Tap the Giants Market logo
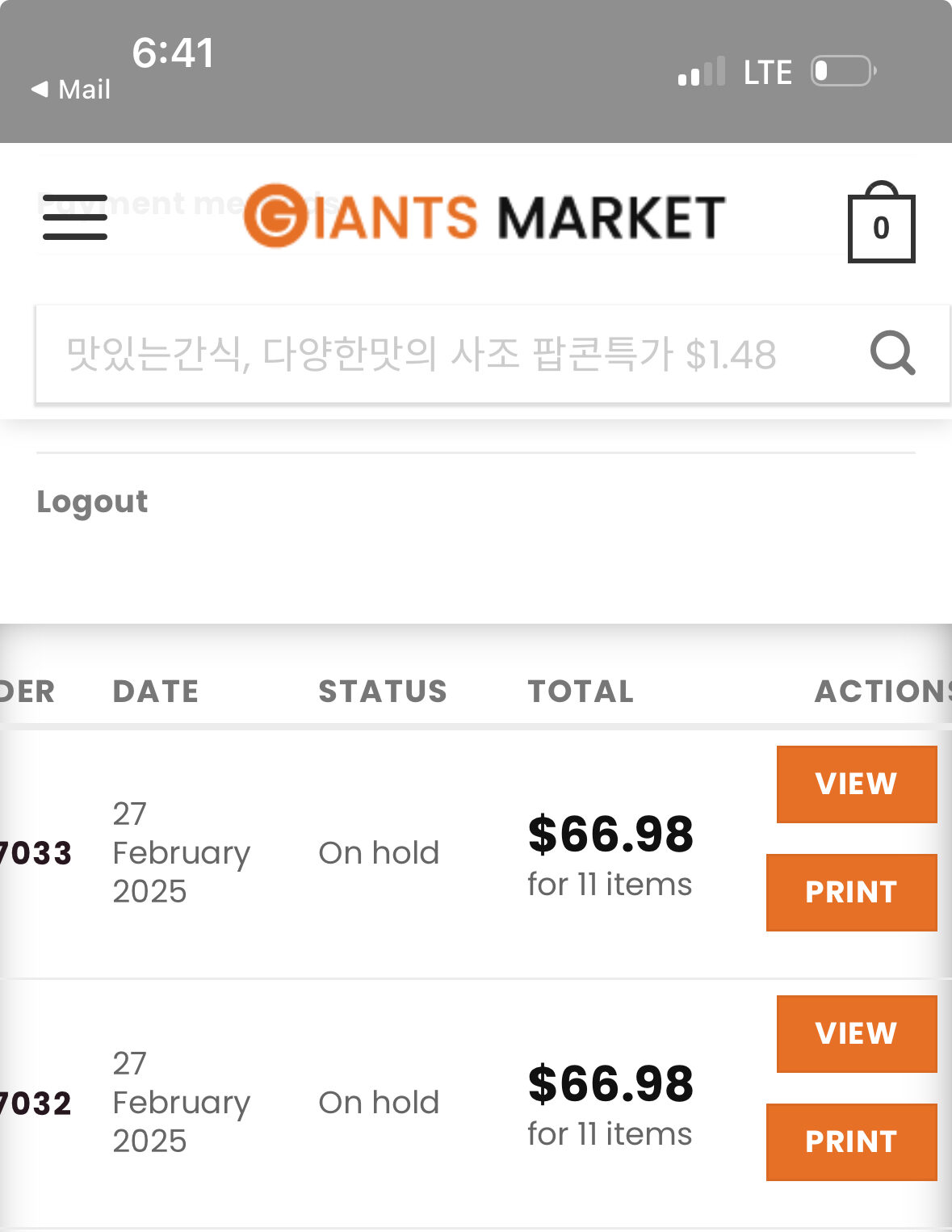The height and width of the screenshot is (1232, 952). [x=484, y=216]
